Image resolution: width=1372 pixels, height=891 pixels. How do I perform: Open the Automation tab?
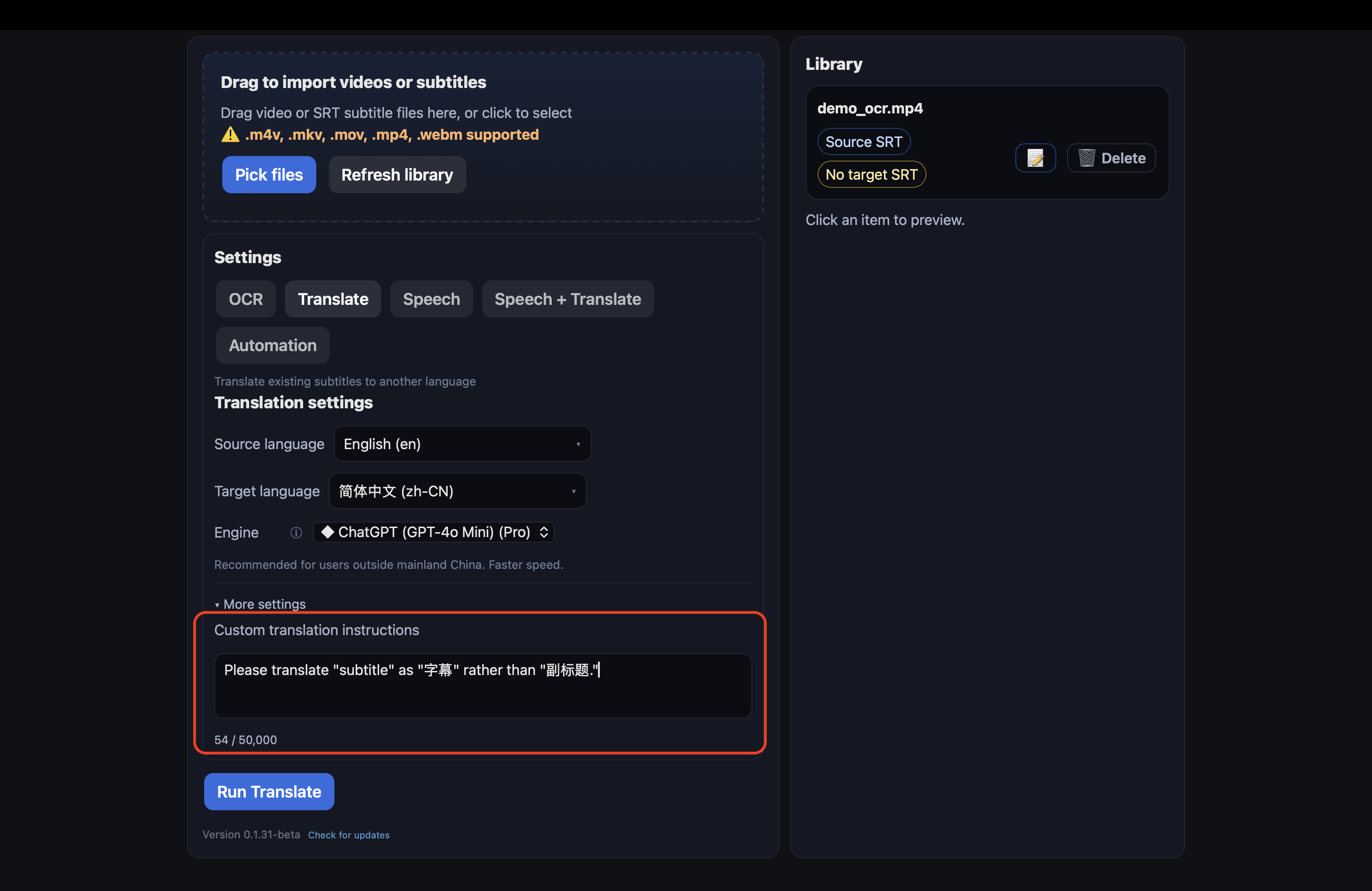click(273, 345)
